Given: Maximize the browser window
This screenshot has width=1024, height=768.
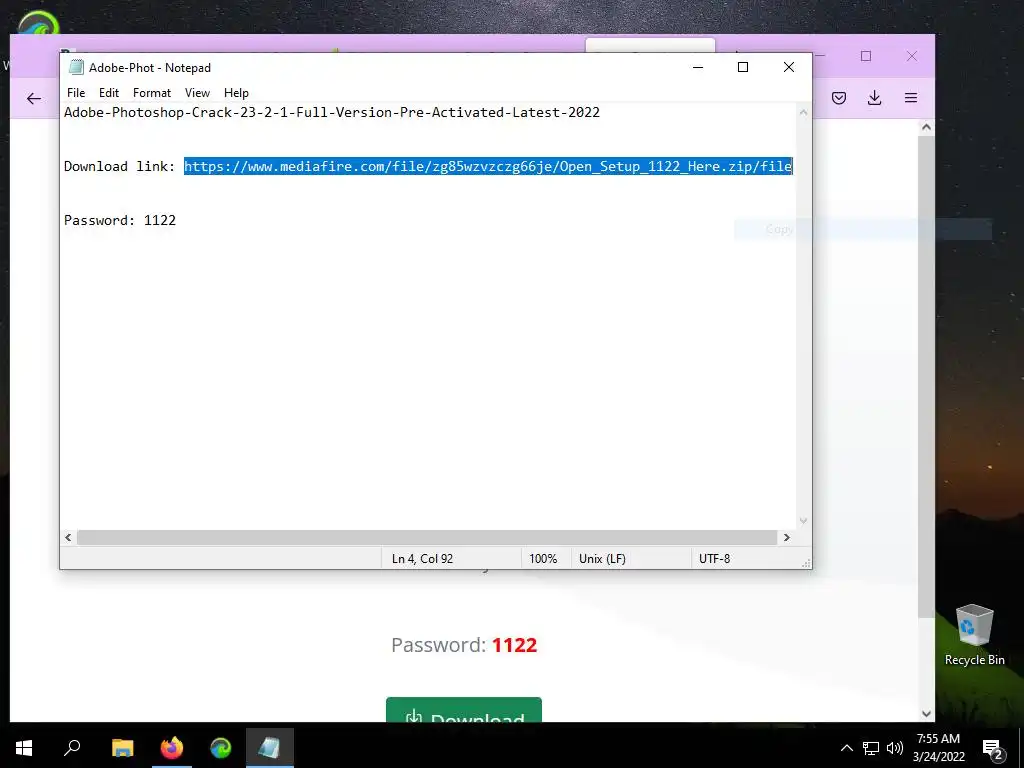Looking at the screenshot, I should click(x=866, y=56).
